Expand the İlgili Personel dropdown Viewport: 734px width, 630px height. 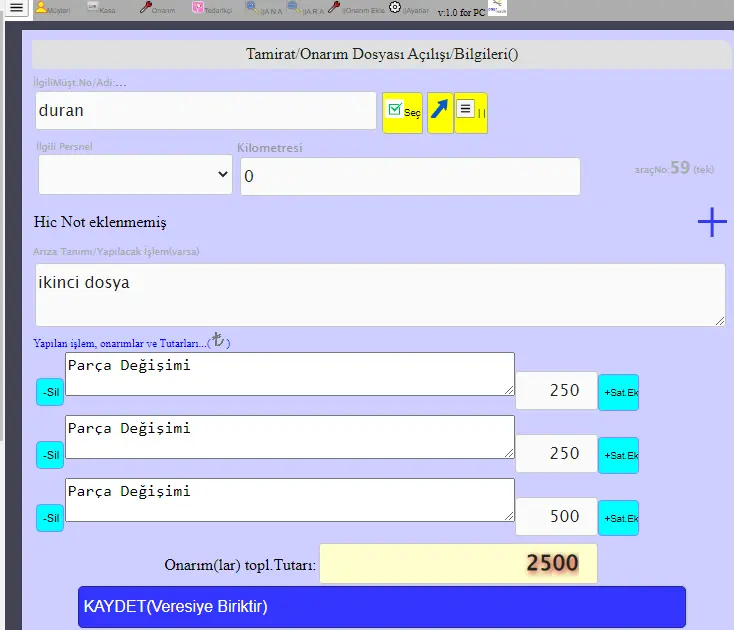click(135, 175)
